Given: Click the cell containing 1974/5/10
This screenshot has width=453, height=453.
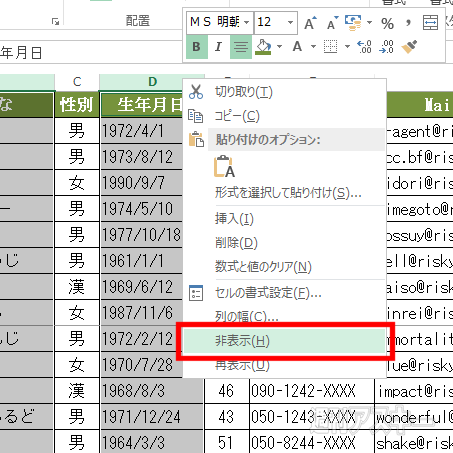Looking at the screenshot, I should click(142, 209).
